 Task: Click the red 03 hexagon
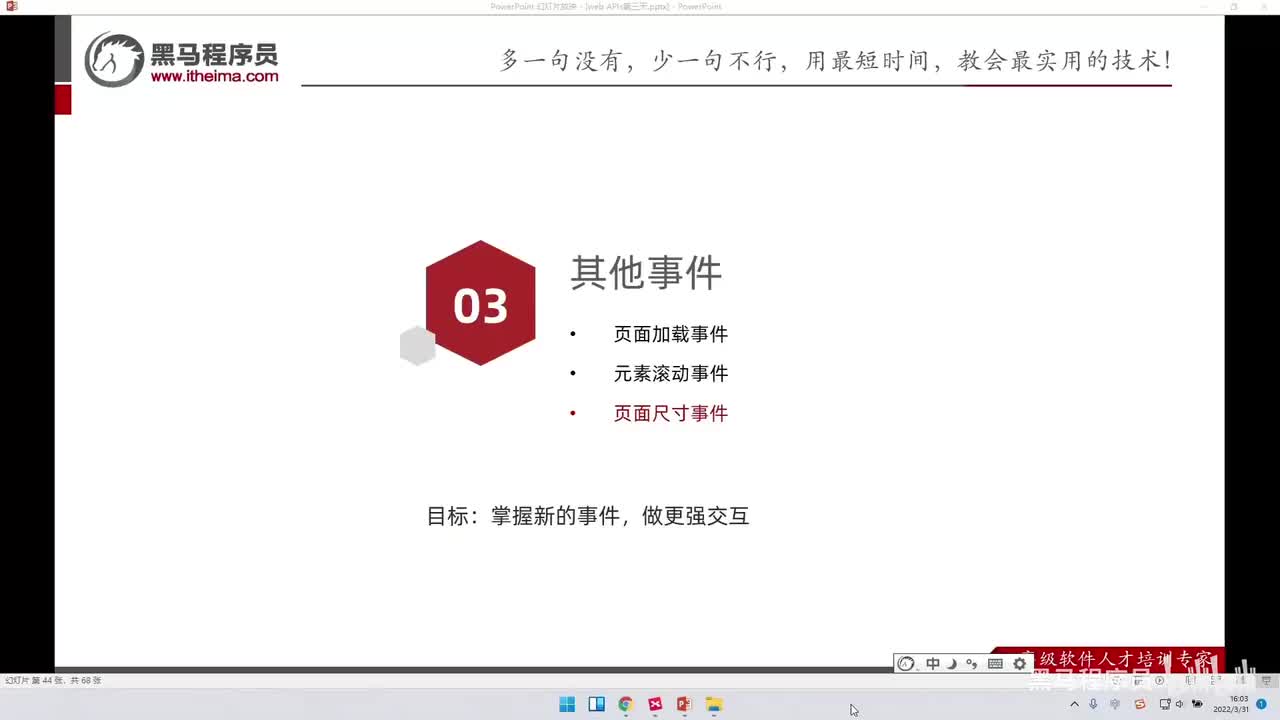point(481,303)
